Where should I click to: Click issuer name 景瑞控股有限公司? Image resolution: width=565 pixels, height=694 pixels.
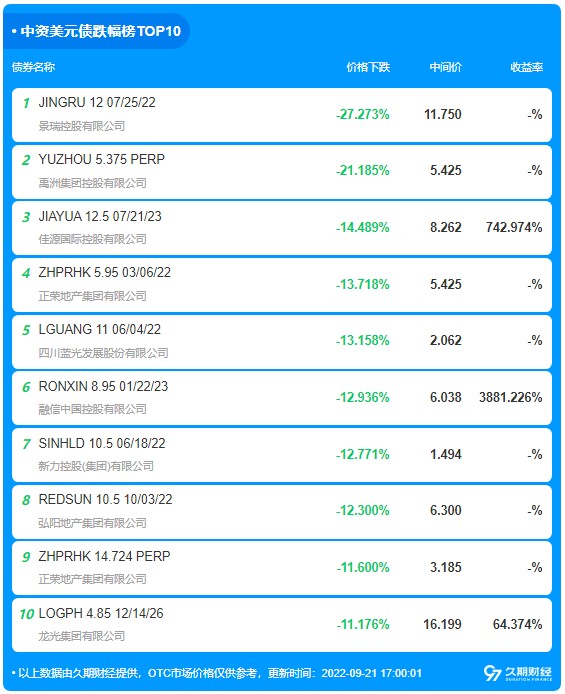coord(82,126)
